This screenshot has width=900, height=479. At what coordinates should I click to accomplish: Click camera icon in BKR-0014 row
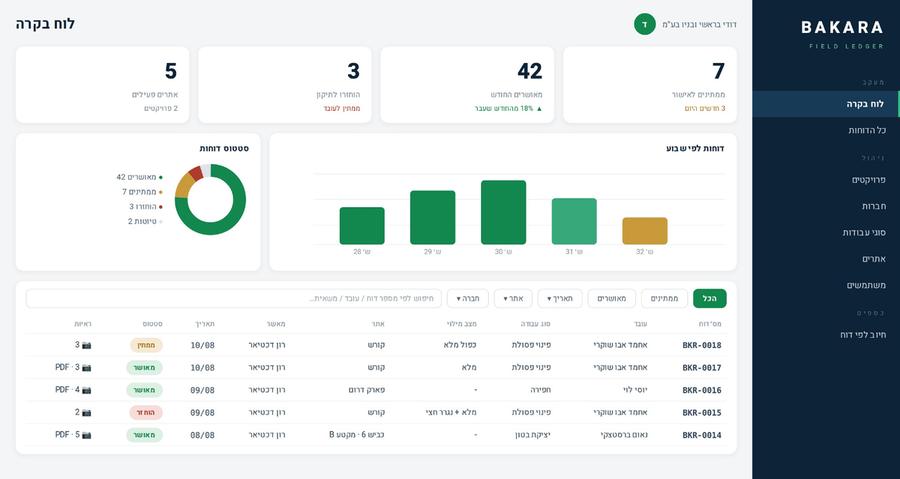[87, 435]
